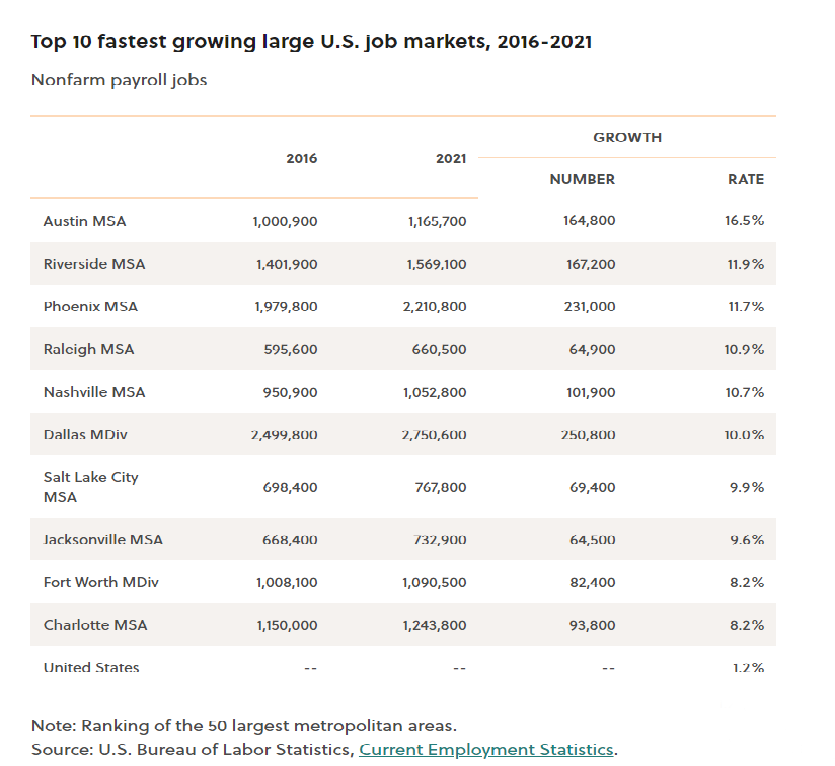Click Phoenix's 2016 value 1,979,800
The height and width of the screenshot is (766, 835).
tap(286, 307)
